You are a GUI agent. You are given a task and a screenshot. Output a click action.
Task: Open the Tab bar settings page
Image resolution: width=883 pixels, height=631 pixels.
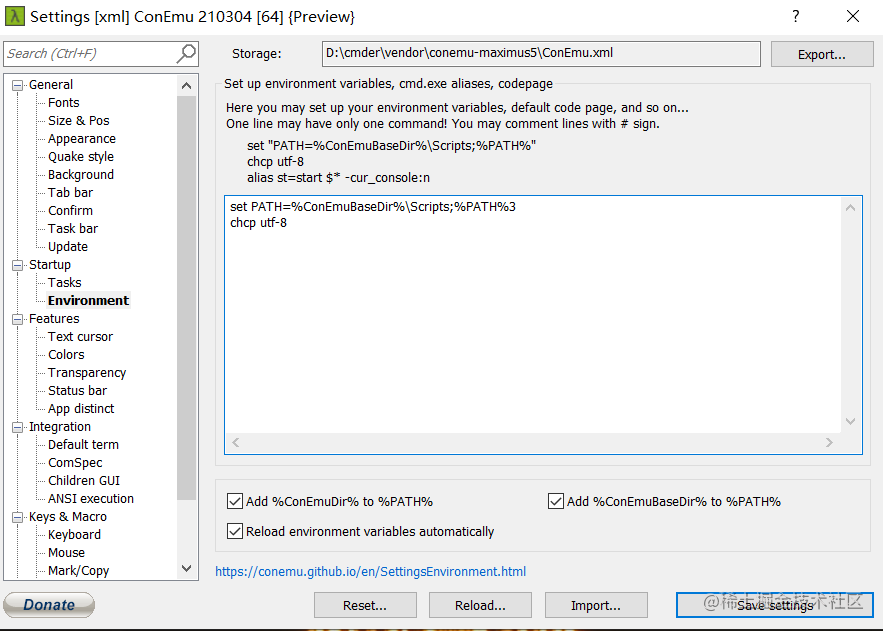point(70,193)
